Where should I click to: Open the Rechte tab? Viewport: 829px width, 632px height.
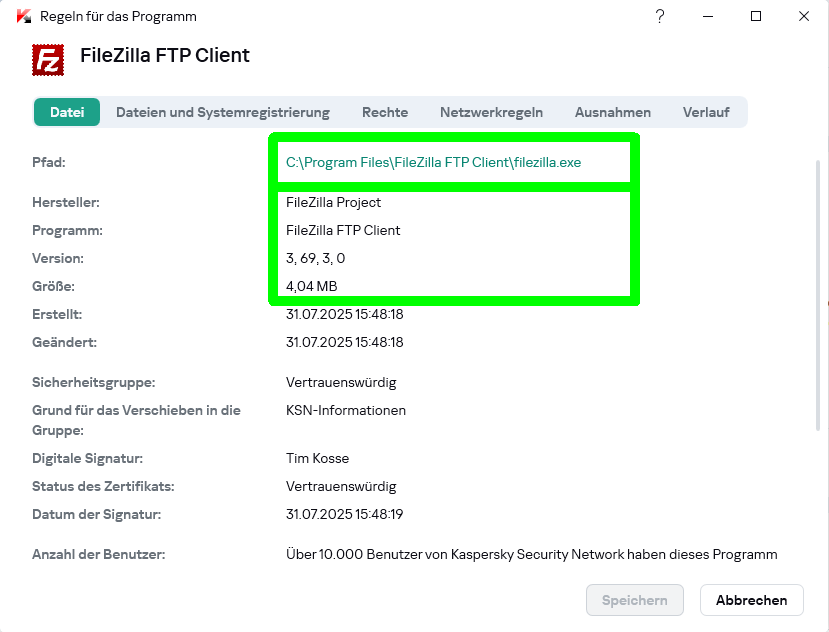pyautogui.click(x=385, y=112)
